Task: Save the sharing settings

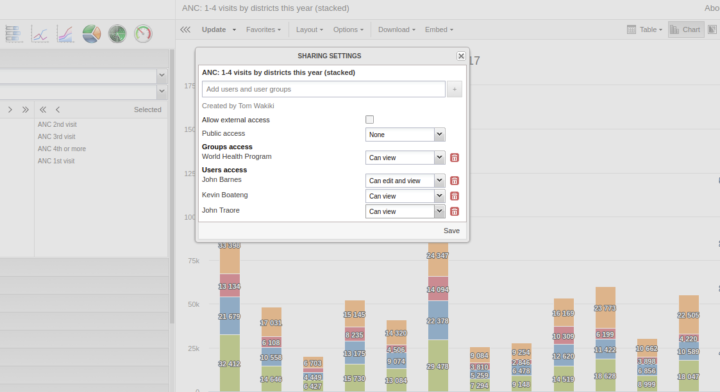Action: 451,230
